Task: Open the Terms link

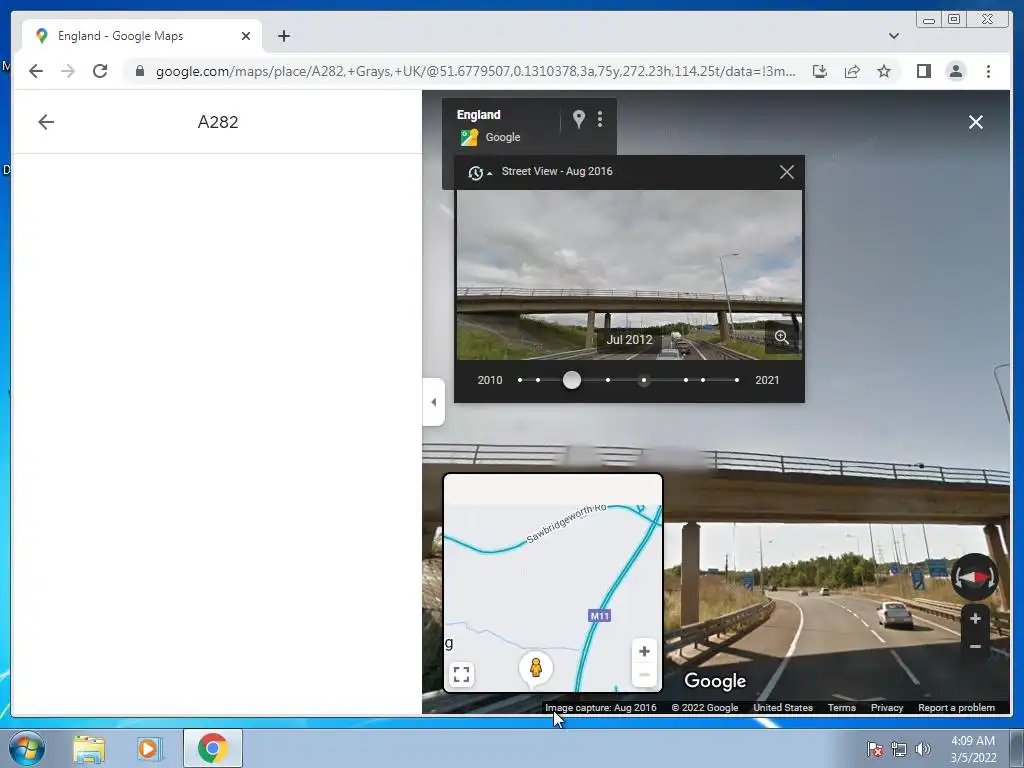Action: click(x=842, y=707)
